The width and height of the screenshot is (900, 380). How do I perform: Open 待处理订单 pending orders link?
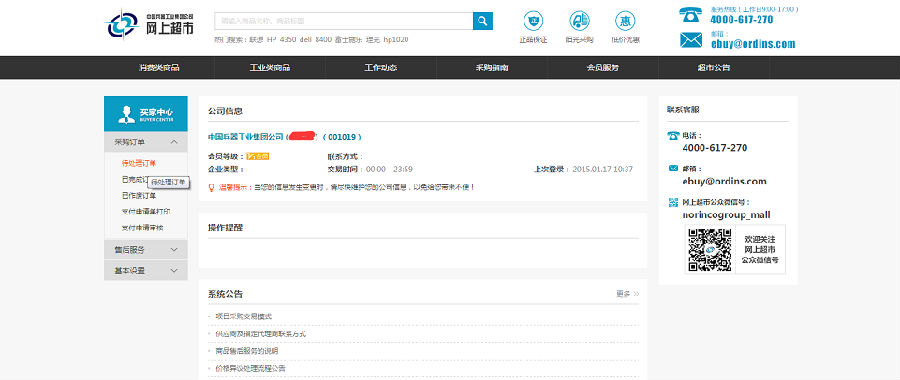click(x=138, y=164)
